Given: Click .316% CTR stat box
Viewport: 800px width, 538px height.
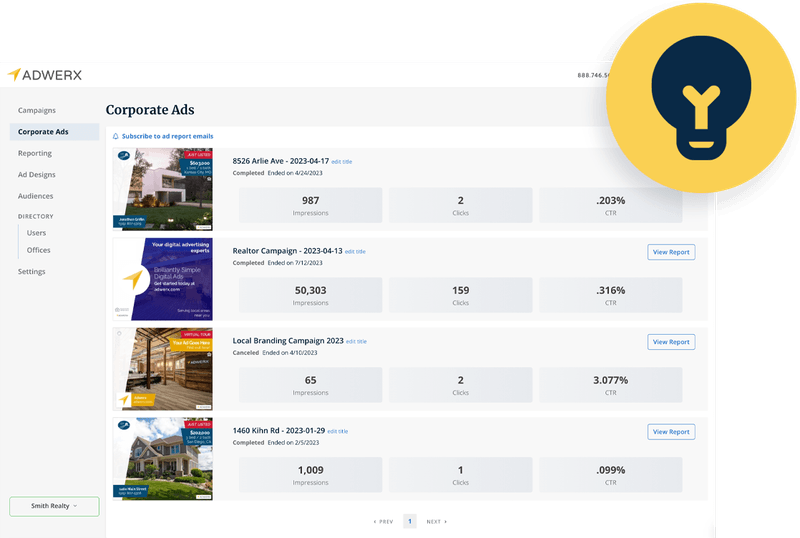Looking at the screenshot, I should coord(610,295).
